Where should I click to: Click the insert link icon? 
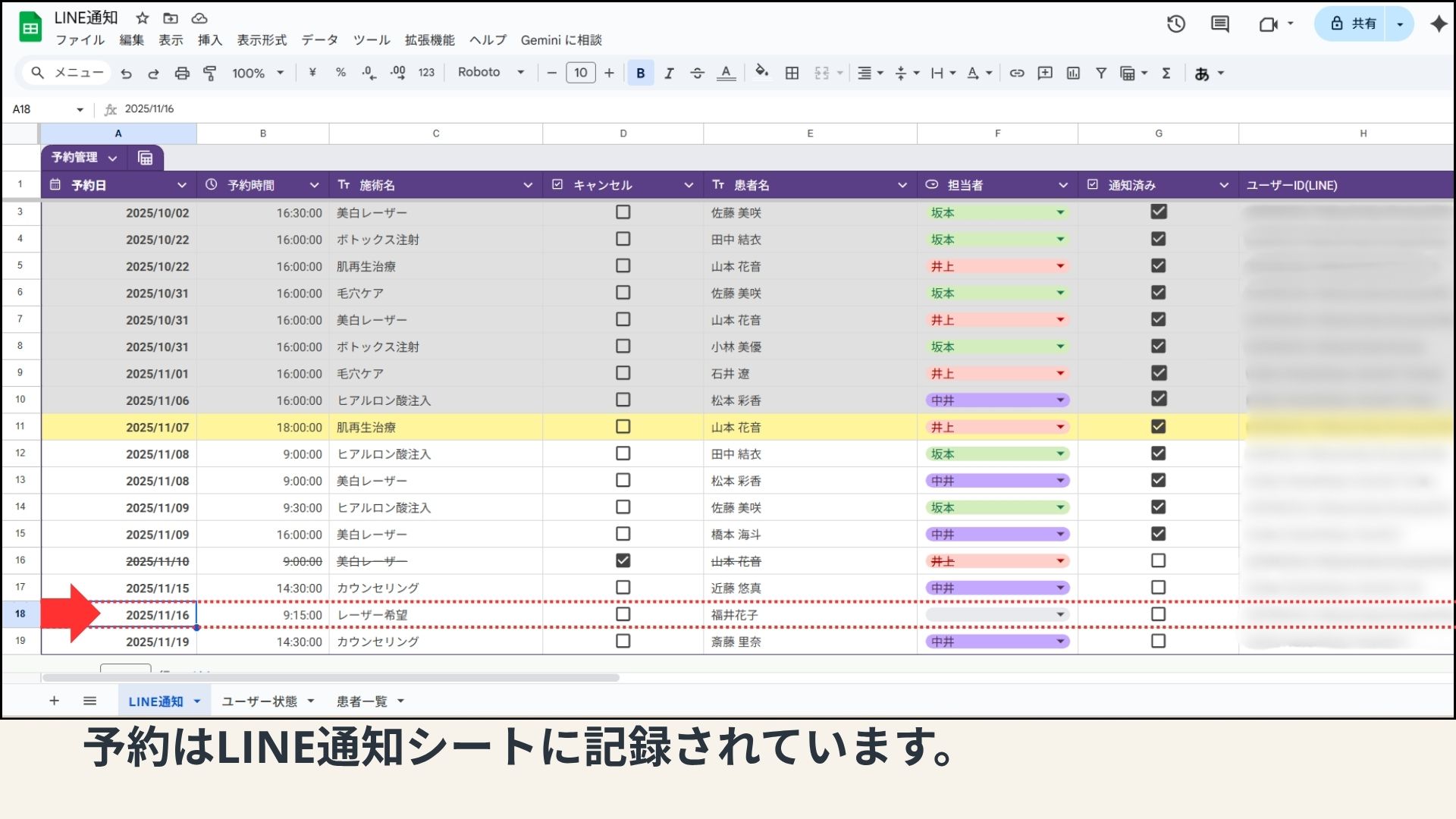point(1017,73)
